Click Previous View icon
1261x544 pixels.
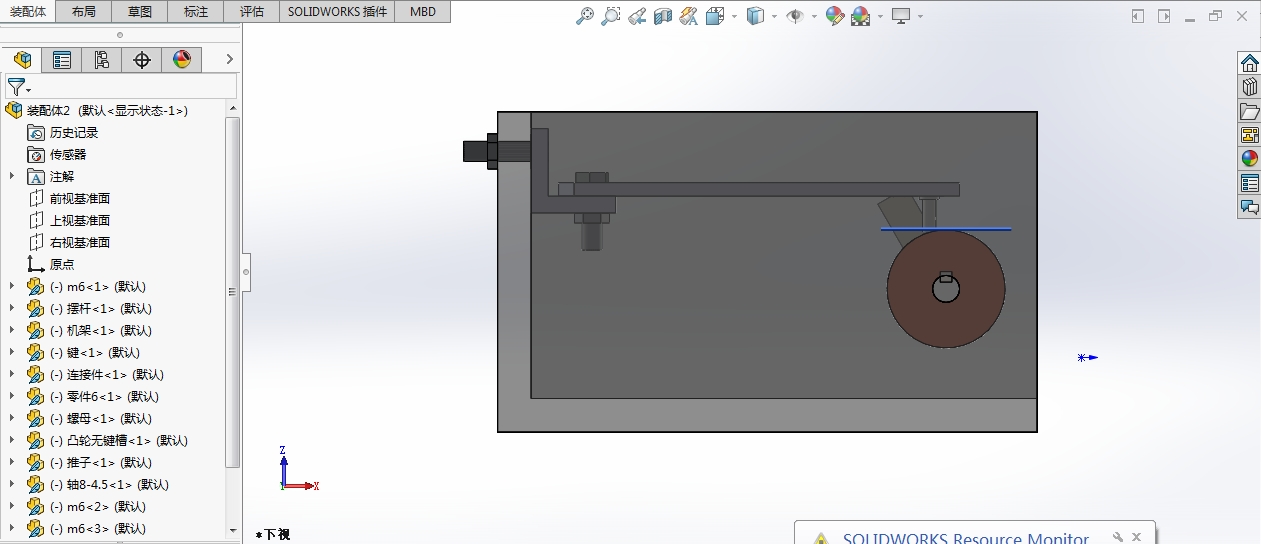point(637,16)
